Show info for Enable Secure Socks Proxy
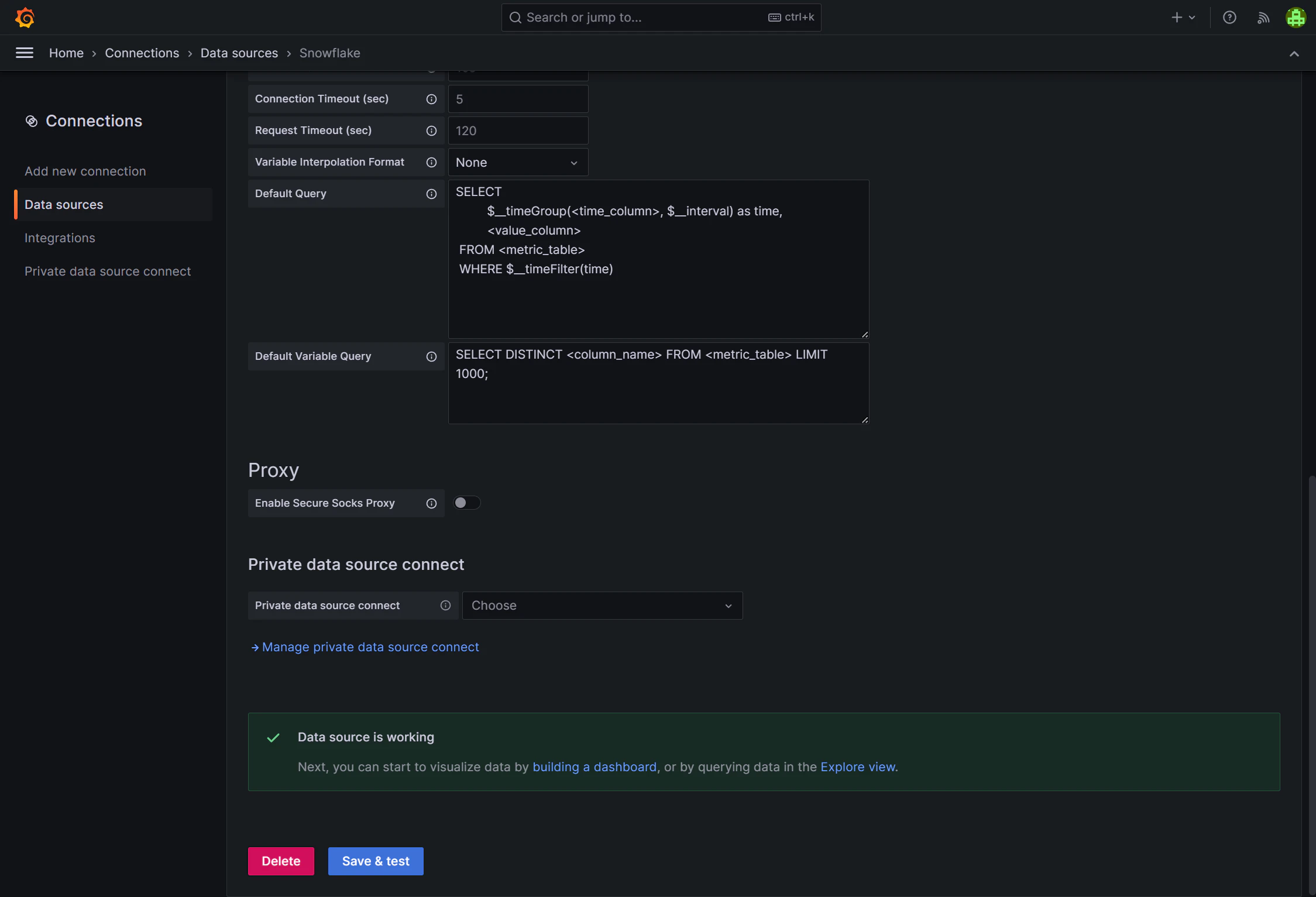Viewport: 1316px width, 897px height. pyautogui.click(x=431, y=503)
